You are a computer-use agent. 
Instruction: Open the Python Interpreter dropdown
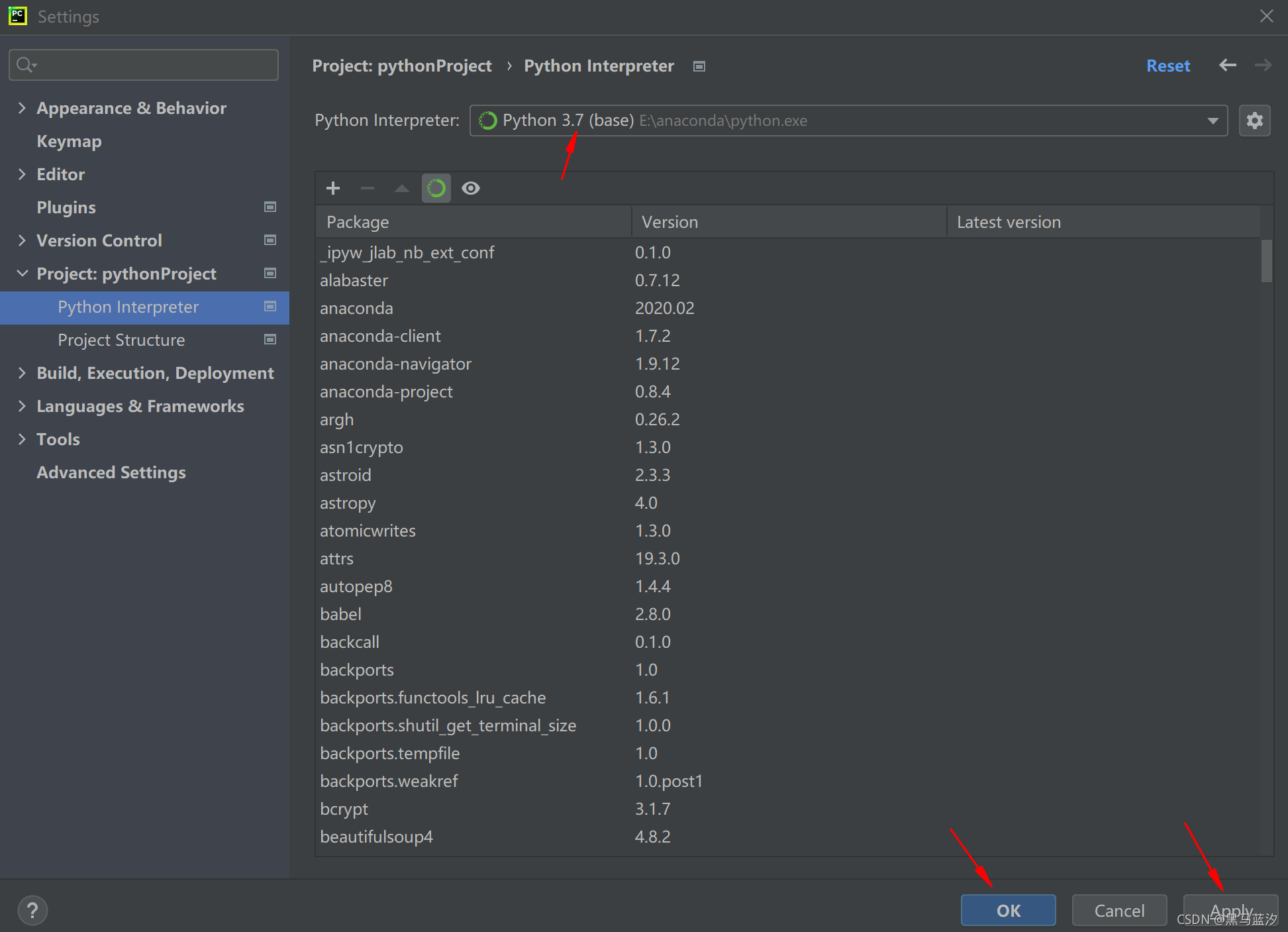pos(848,121)
